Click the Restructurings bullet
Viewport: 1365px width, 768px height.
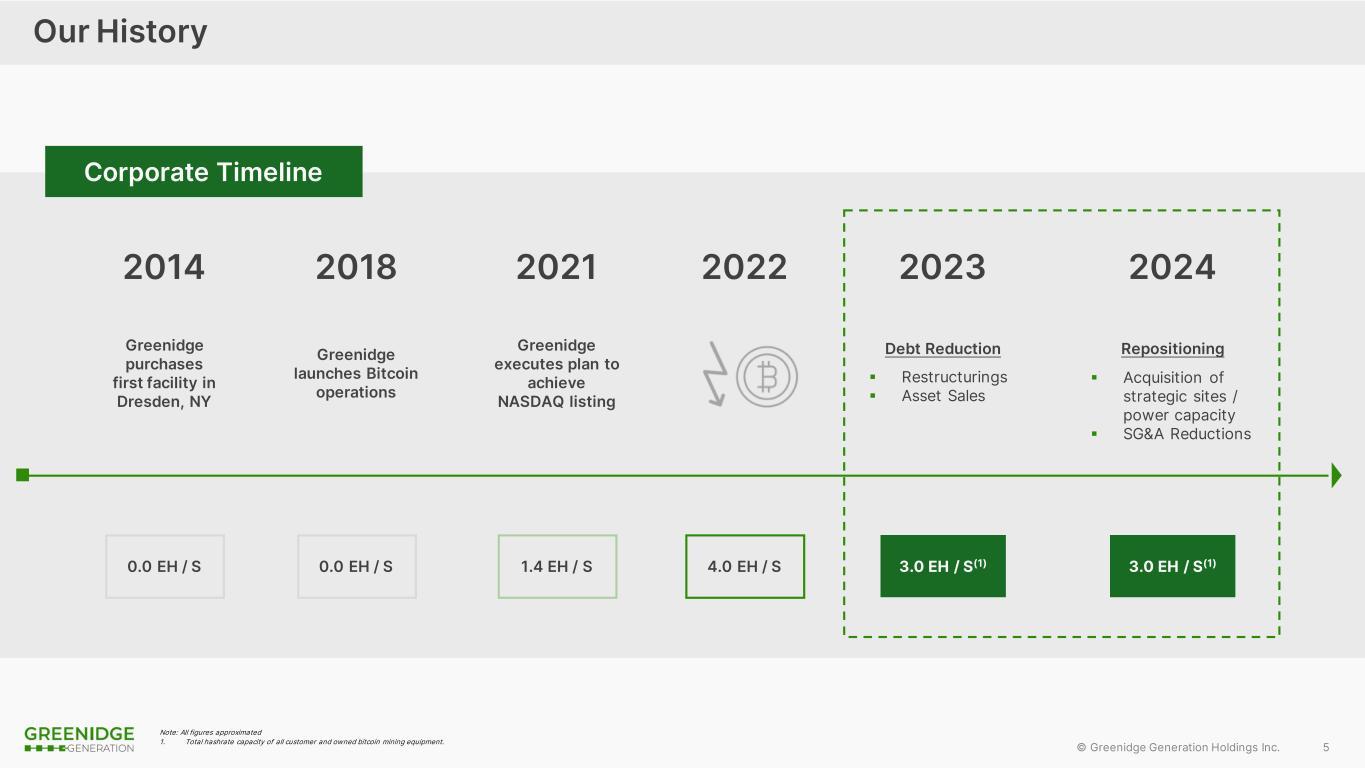[x=954, y=377]
